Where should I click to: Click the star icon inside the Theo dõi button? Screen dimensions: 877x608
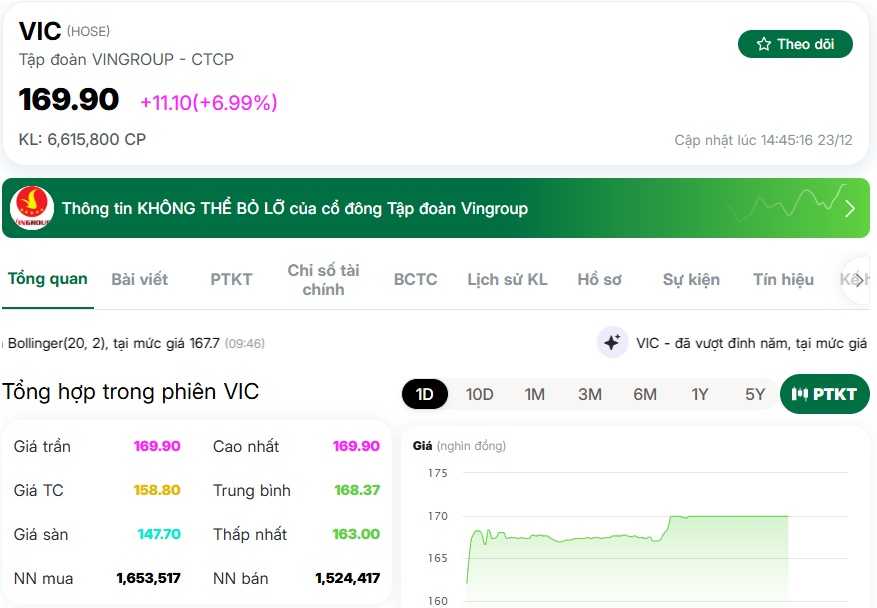[762, 44]
